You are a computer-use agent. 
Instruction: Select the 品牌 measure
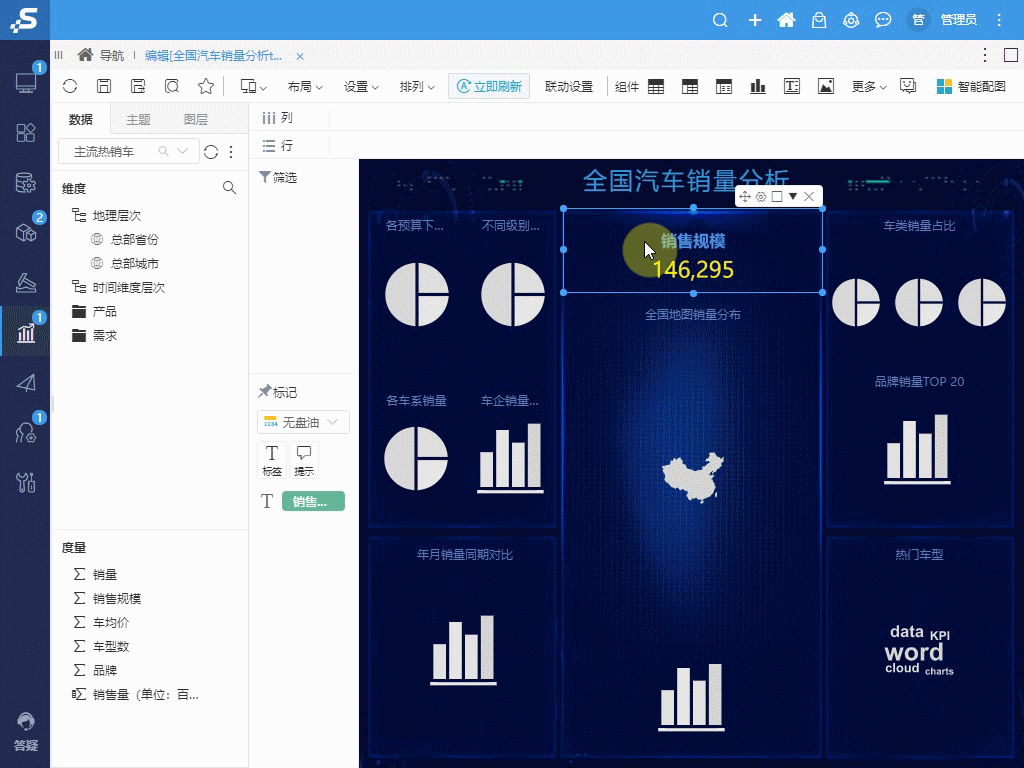(x=104, y=671)
